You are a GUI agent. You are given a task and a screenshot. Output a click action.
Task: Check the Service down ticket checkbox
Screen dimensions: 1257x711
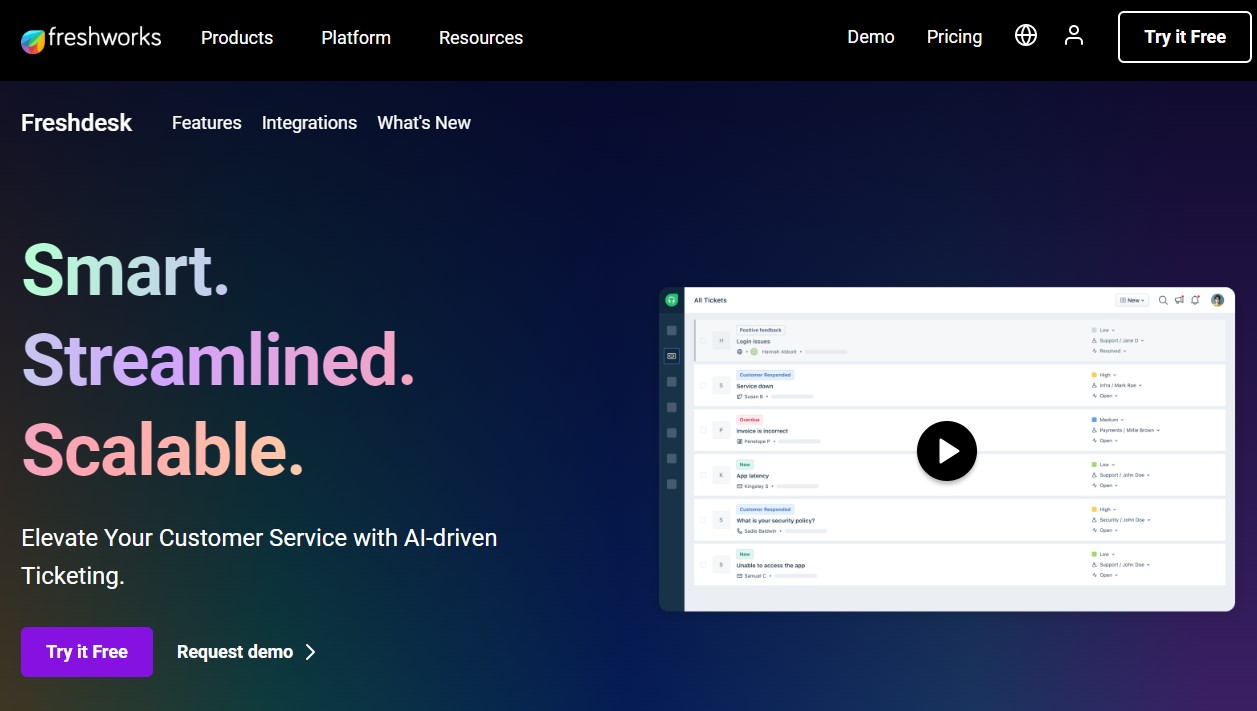click(x=702, y=385)
